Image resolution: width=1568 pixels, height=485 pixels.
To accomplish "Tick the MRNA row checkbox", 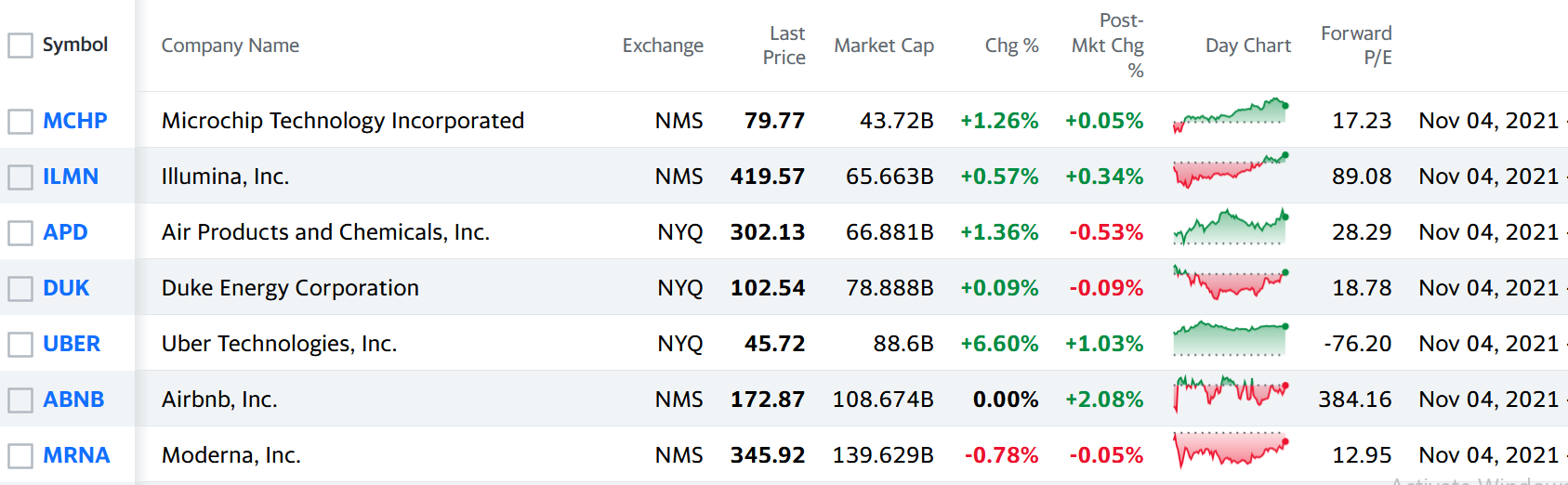I will (20, 455).
